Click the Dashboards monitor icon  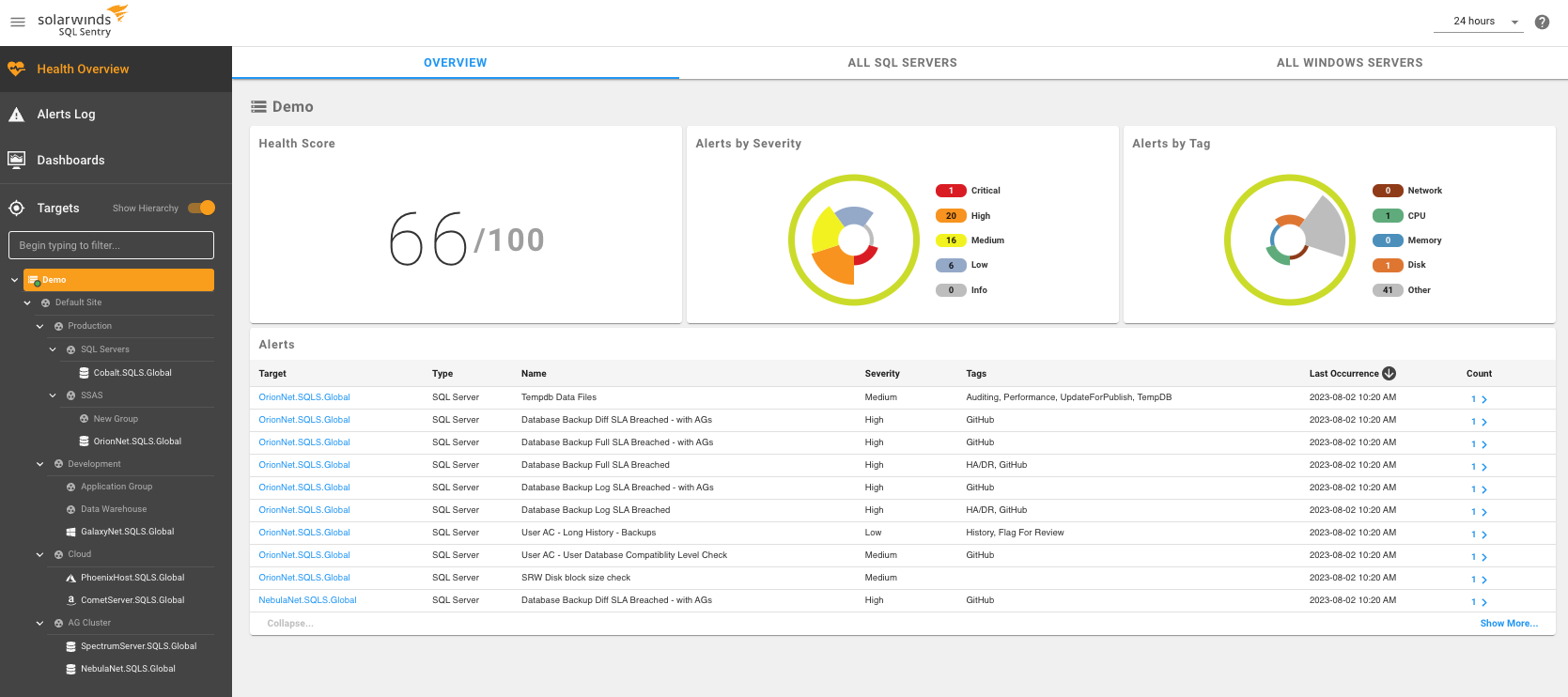16,160
